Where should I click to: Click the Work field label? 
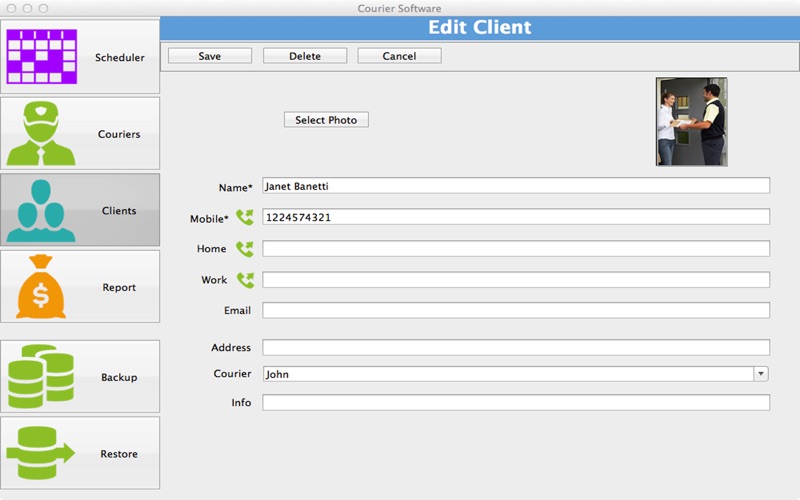coord(214,280)
